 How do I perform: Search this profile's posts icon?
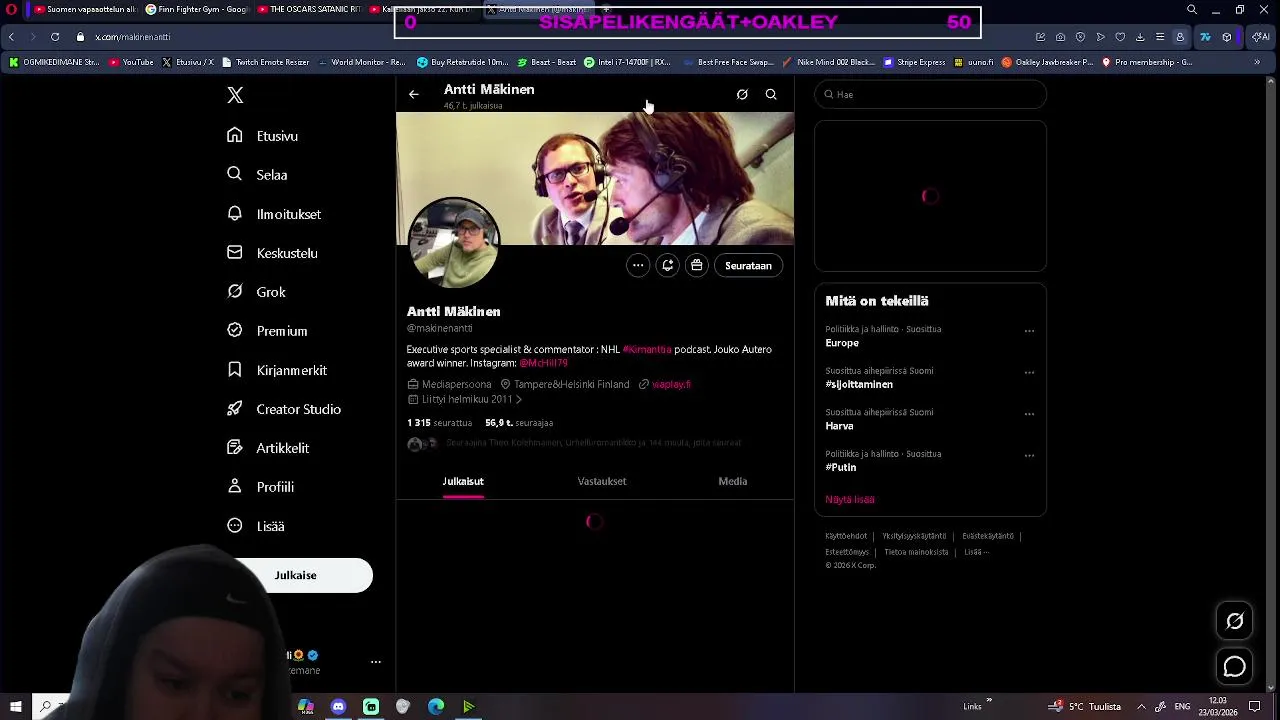(x=771, y=94)
